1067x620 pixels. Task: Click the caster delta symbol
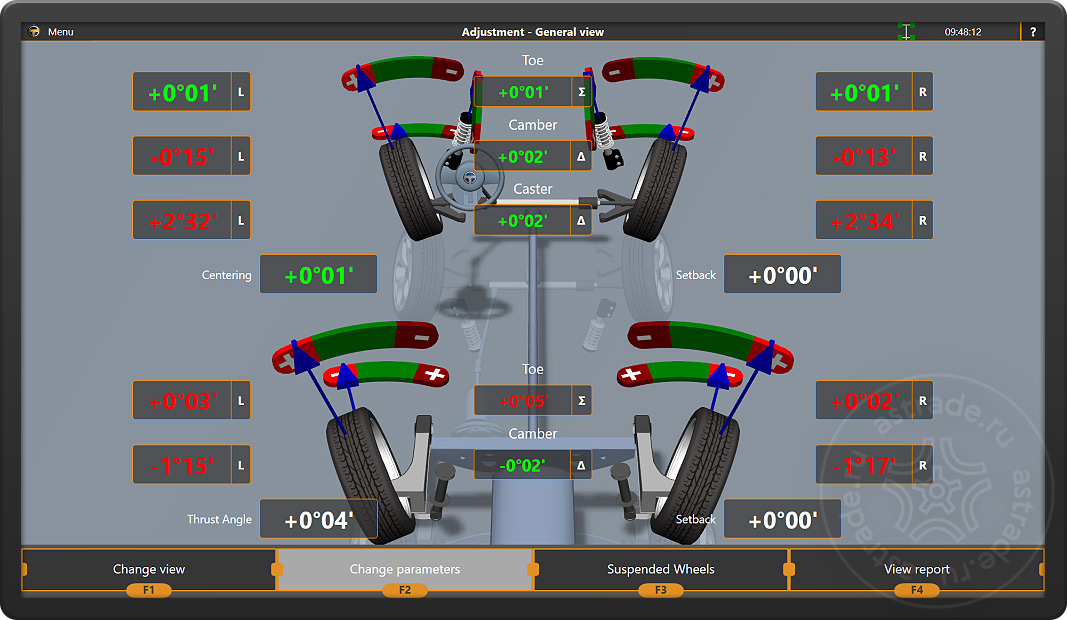581,221
